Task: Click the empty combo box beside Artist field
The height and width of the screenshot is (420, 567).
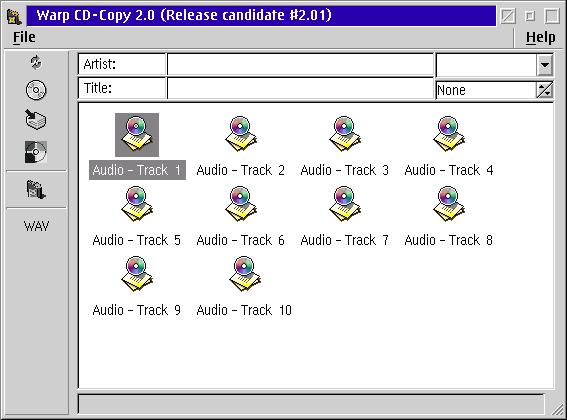Action: pyautogui.click(x=487, y=65)
